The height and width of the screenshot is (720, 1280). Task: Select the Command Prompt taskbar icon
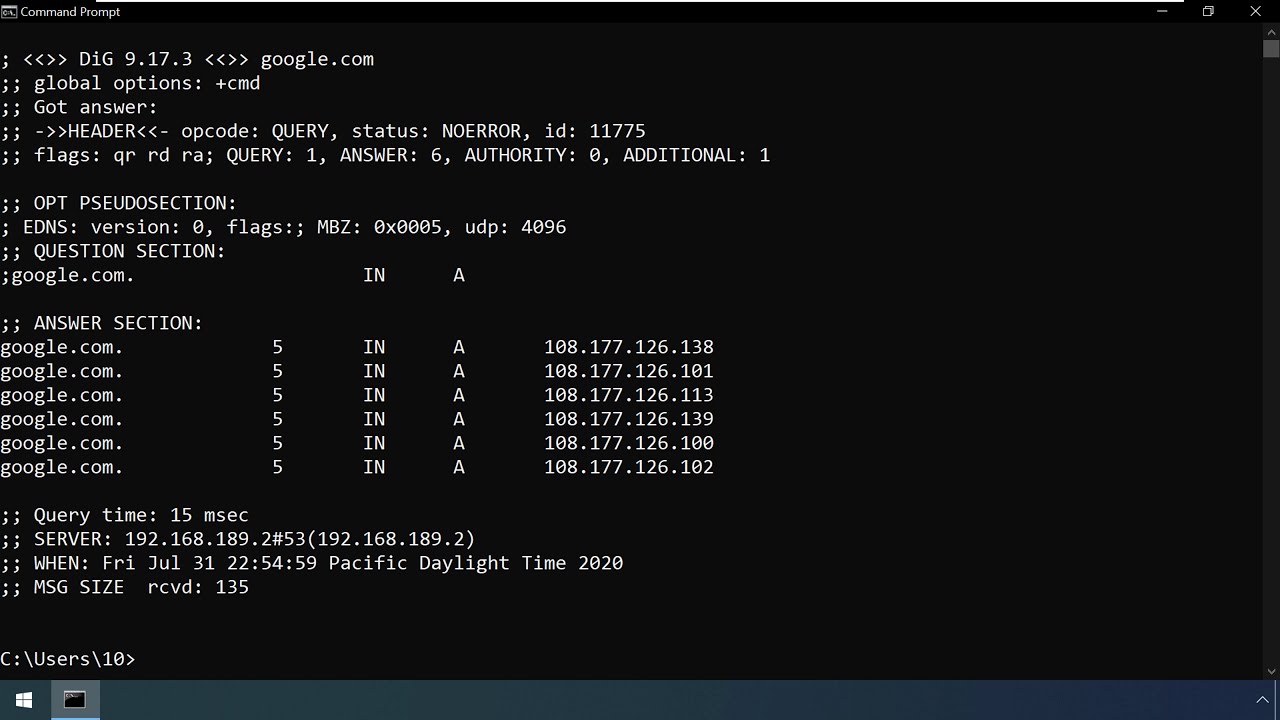point(75,700)
